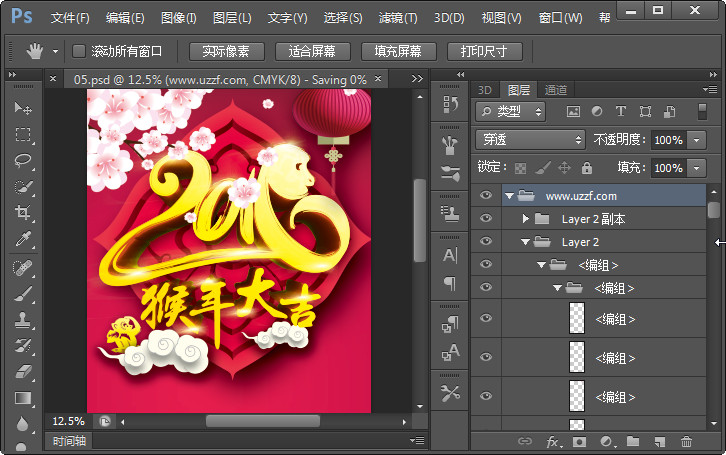Open the Brush Presets panel icon
This screenshot has width=726, height=455.
pos(450,146)
